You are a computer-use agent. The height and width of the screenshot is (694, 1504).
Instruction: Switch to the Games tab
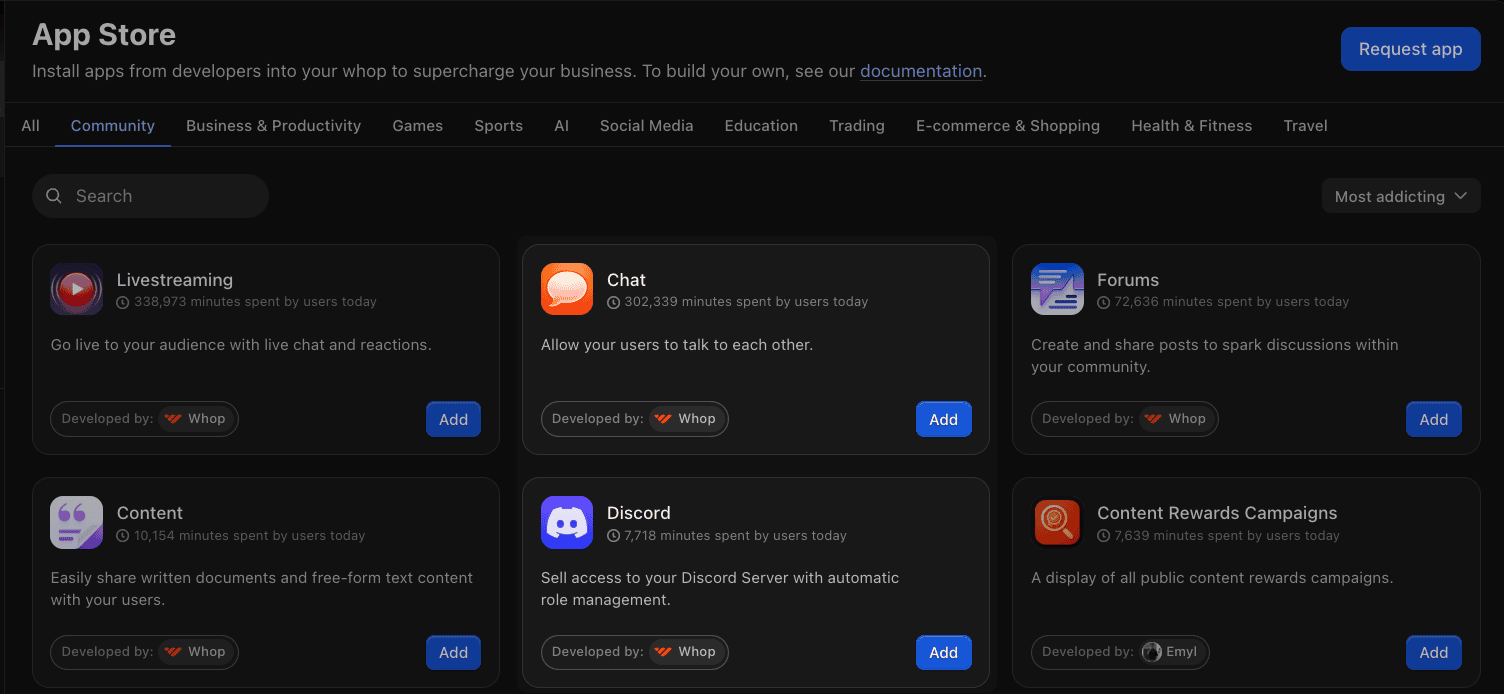click(418, 126)
